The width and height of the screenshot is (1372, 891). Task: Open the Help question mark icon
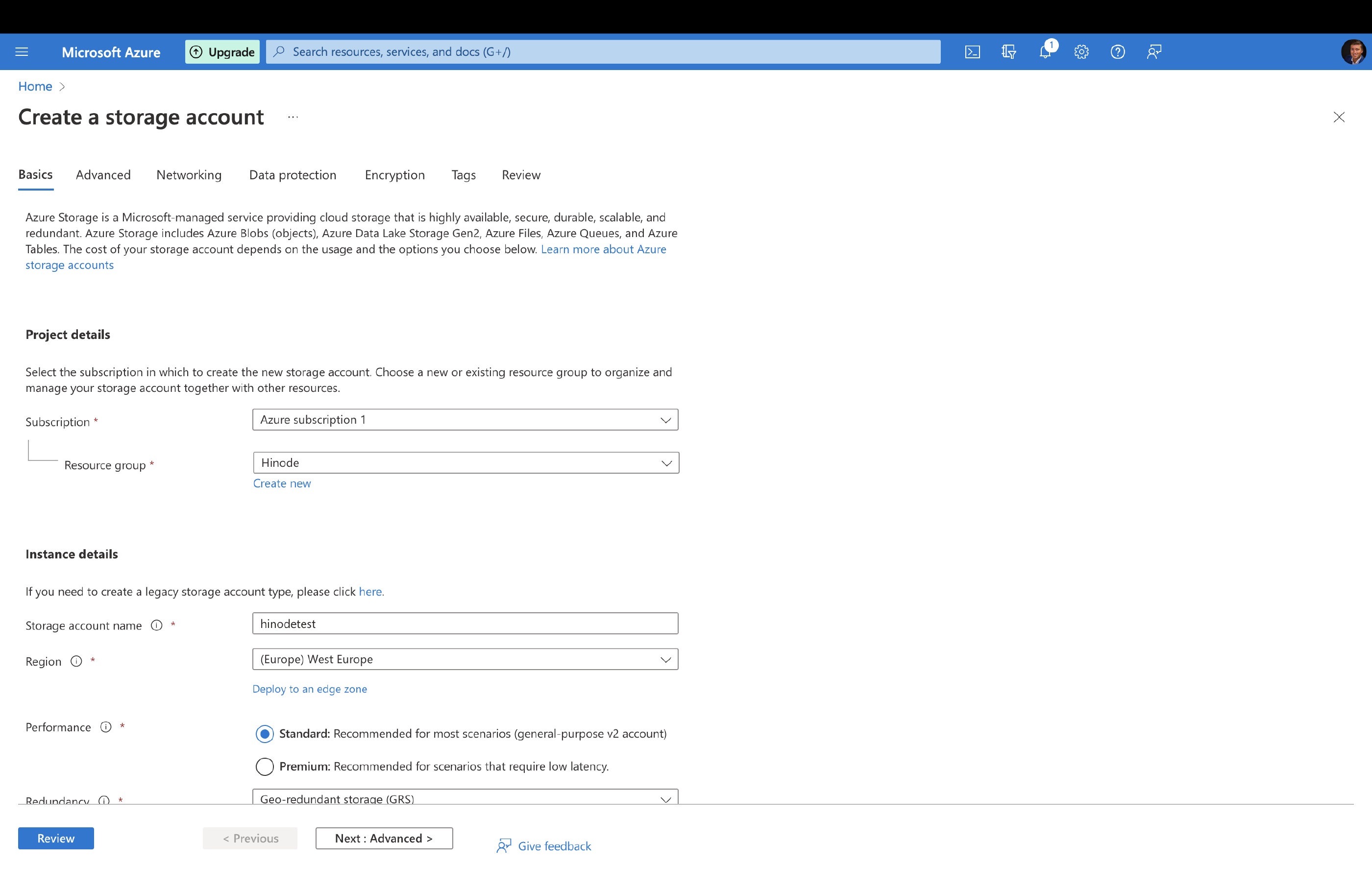tap(1117, 52)
